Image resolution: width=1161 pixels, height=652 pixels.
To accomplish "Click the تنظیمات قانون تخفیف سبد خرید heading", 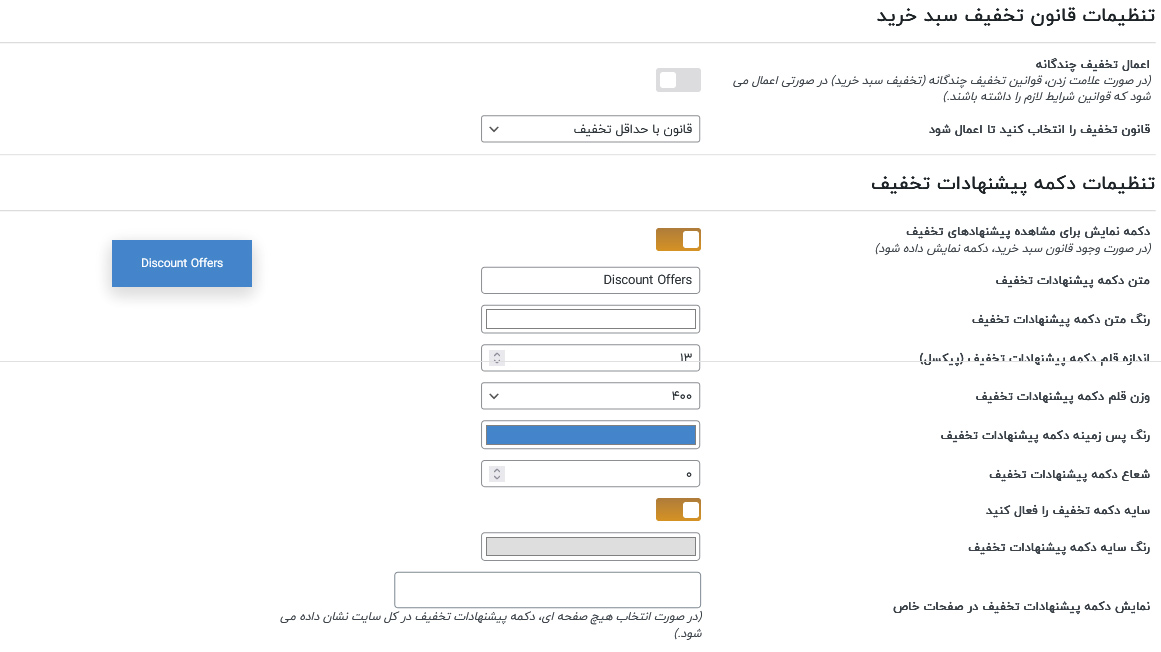I will click(x=1015, y=16).
